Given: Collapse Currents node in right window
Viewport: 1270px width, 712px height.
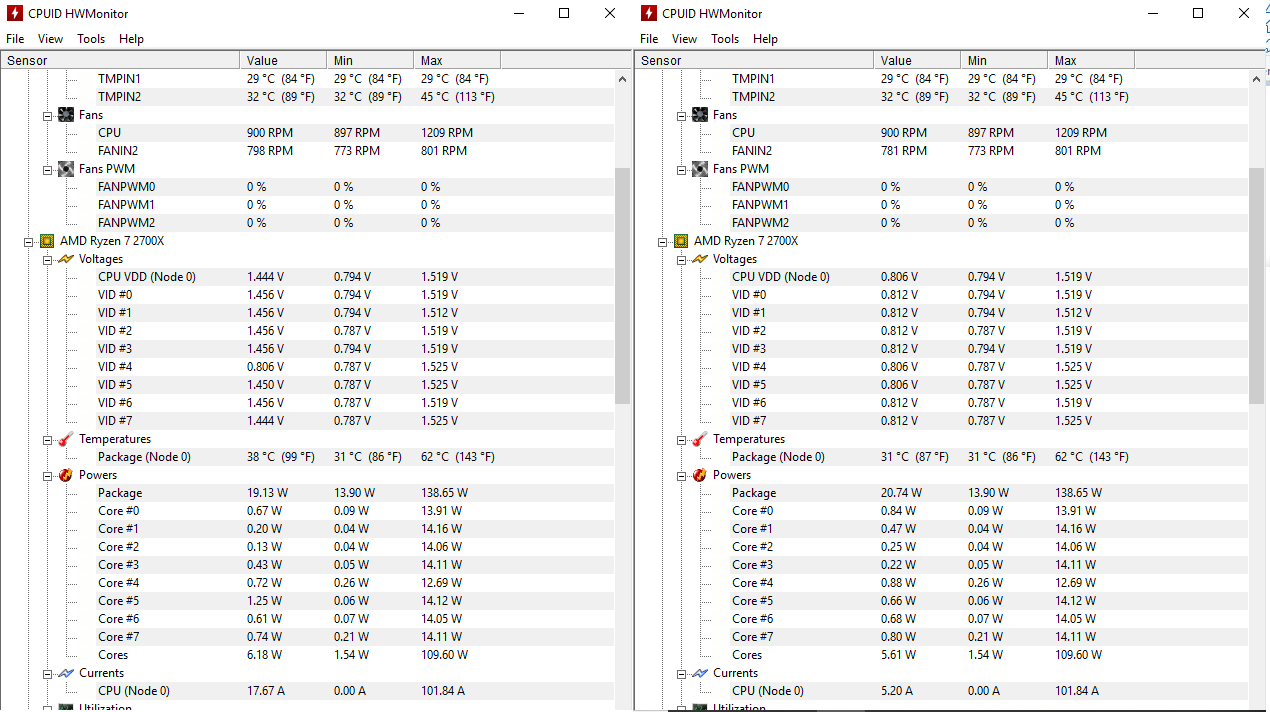Looking at the screenshot, I should point(682,674).
